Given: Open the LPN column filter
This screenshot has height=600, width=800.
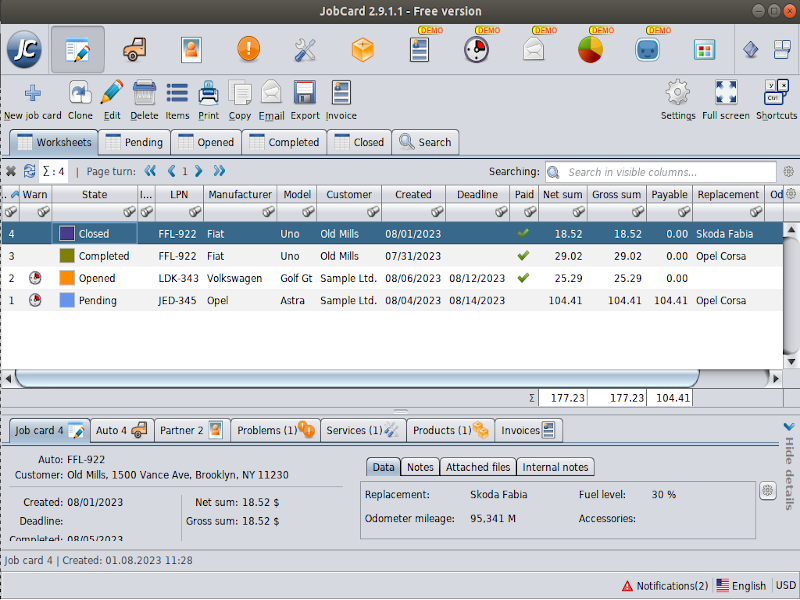Looking at the screenshot, I should tap(195, 211).
